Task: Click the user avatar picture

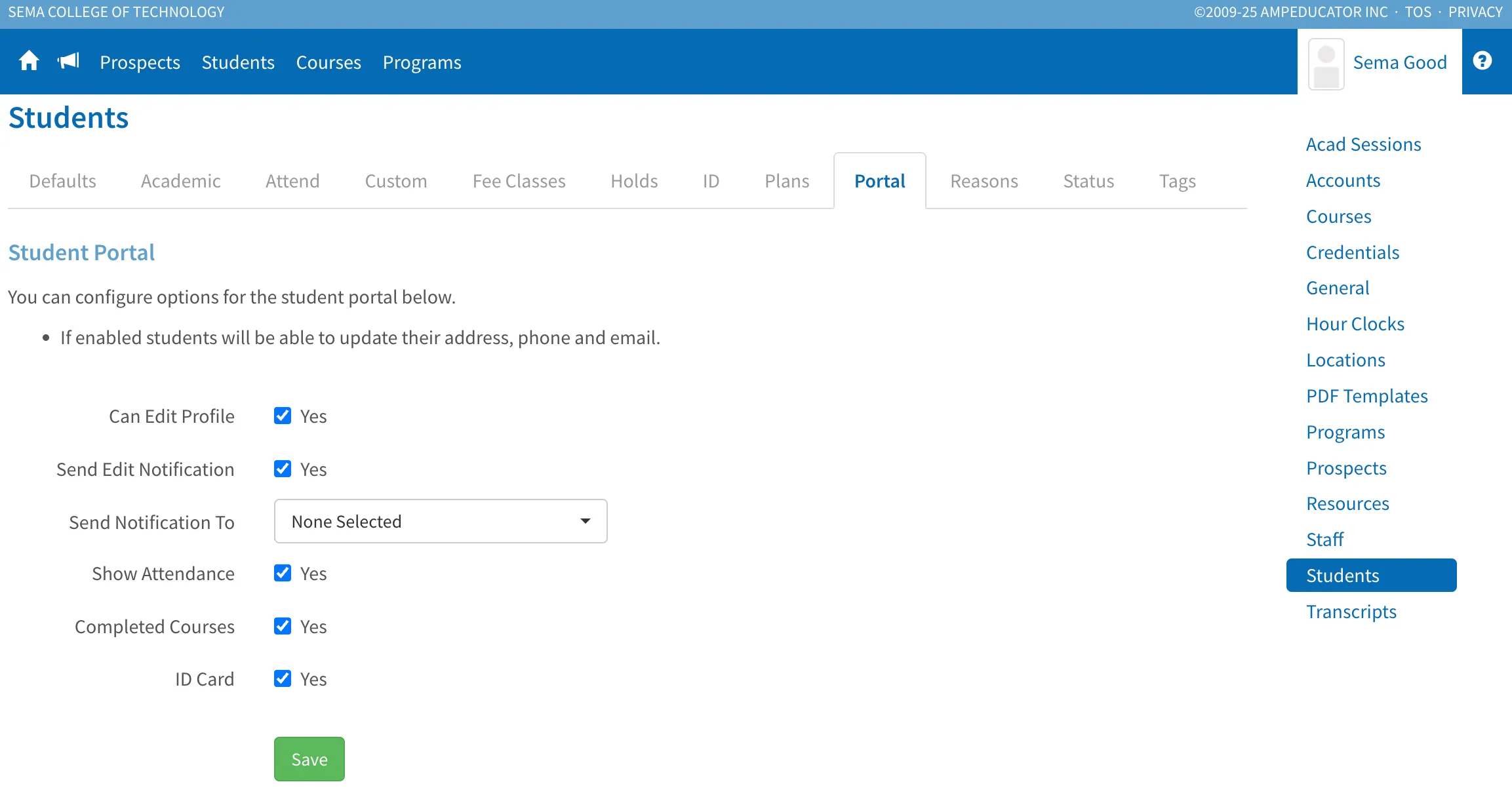Action: (1326, 64)
